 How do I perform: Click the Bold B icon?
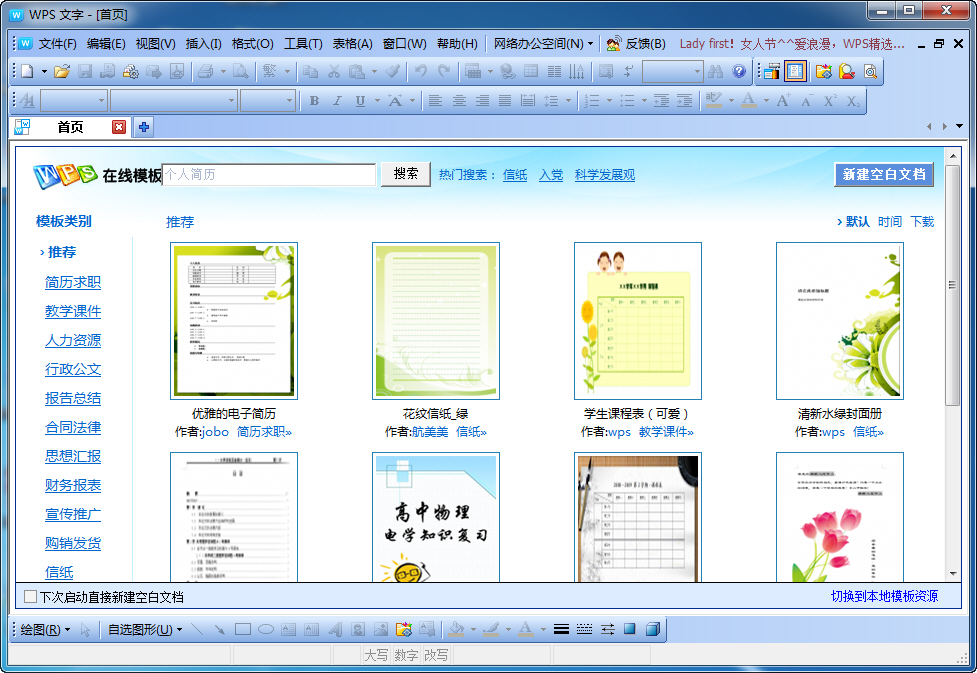point(314,100)
